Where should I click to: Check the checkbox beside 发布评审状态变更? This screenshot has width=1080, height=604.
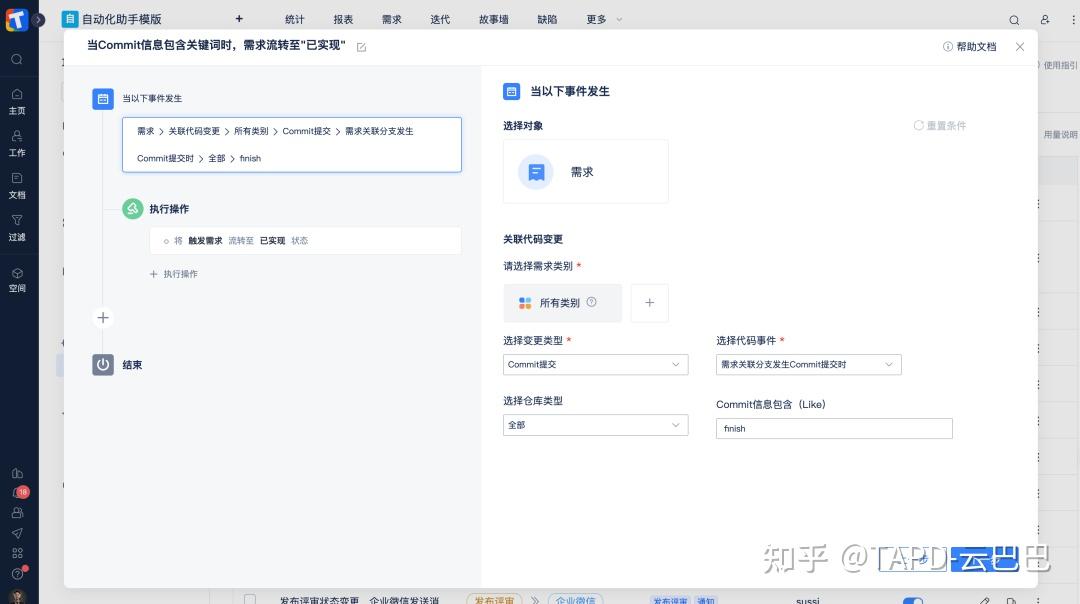(x=249, y=597)
